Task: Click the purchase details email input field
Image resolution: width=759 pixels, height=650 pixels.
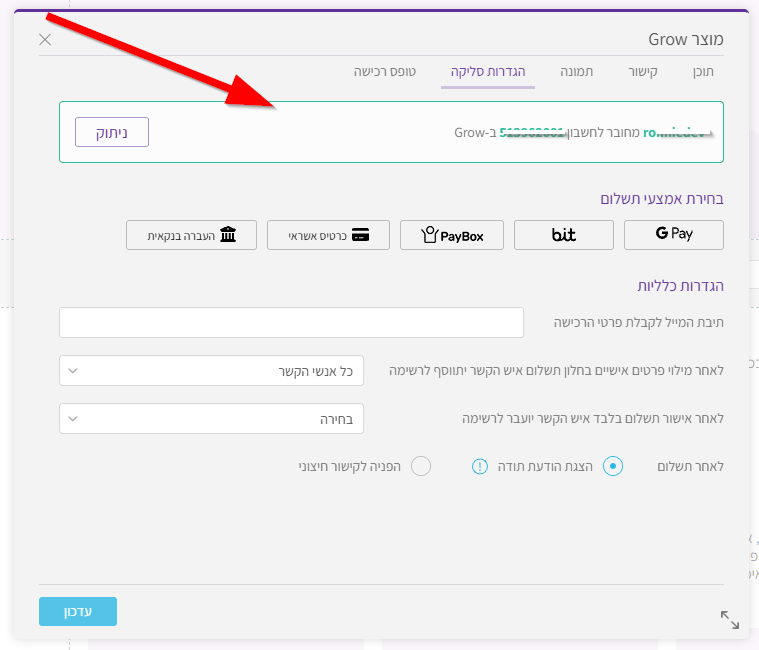Action: 291,323
